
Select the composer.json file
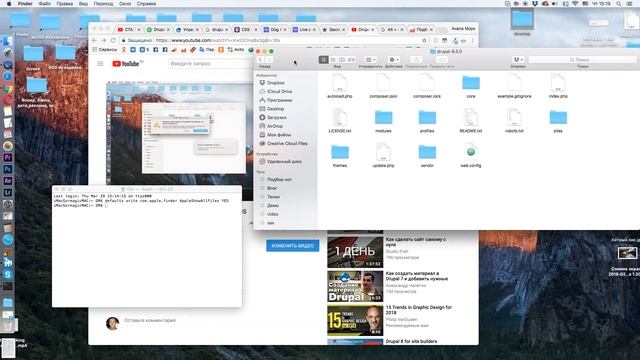point(383,87)
